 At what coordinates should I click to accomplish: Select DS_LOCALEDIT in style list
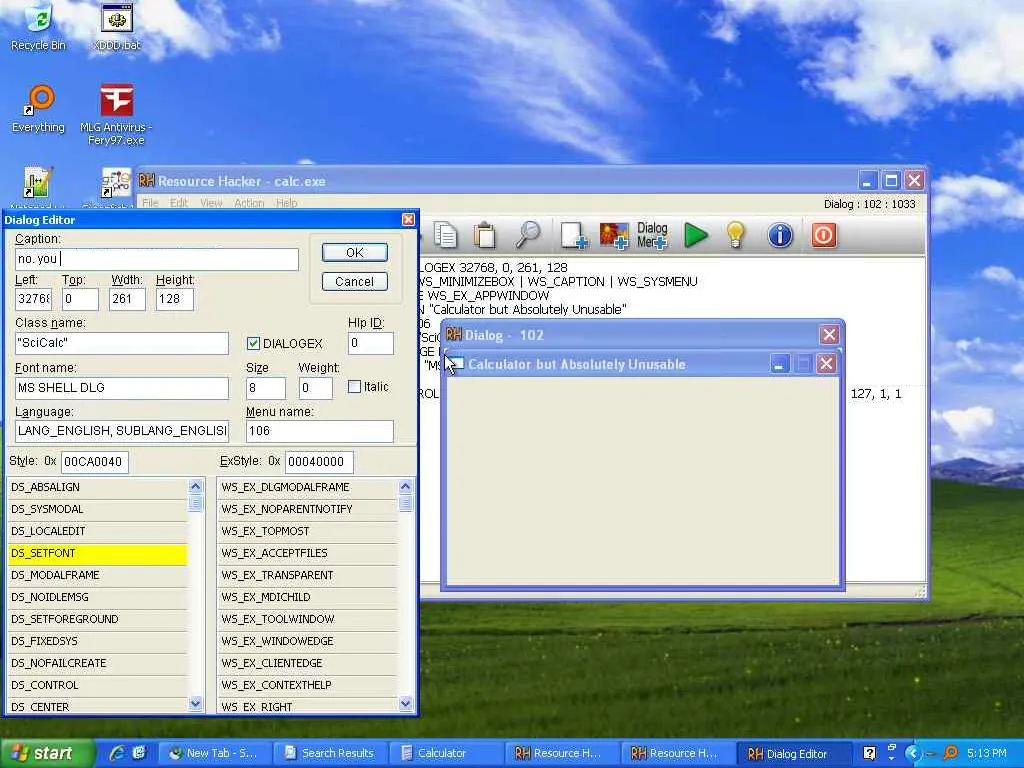(x=97, y=532)
